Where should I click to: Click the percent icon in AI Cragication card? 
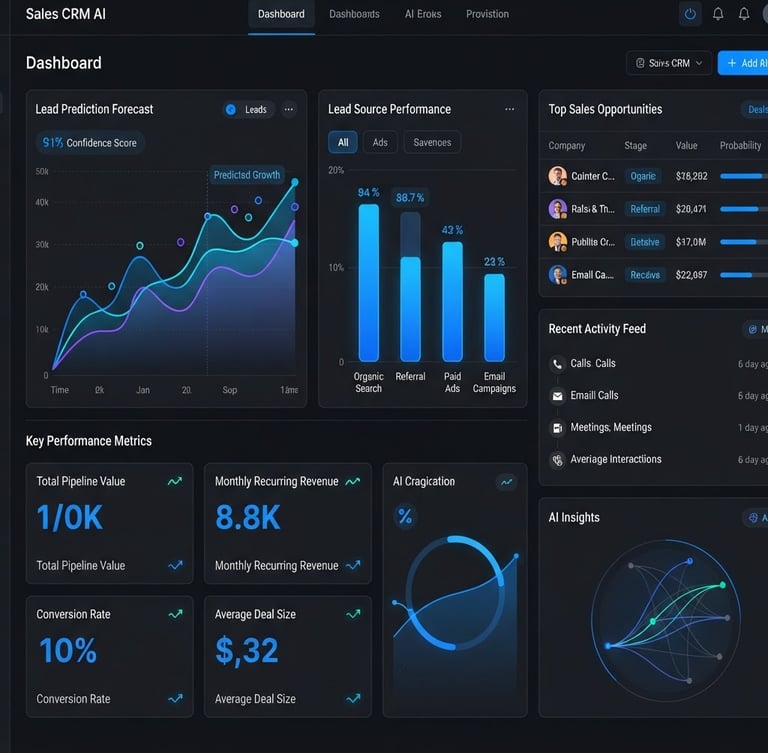[405, 516]
